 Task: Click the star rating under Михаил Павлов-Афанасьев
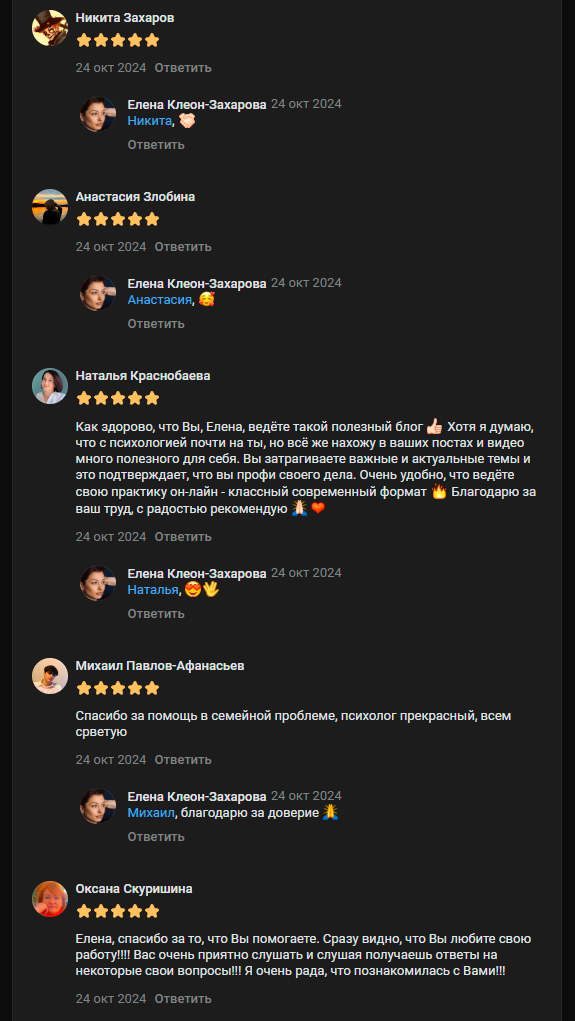click(x=118, y=688)
